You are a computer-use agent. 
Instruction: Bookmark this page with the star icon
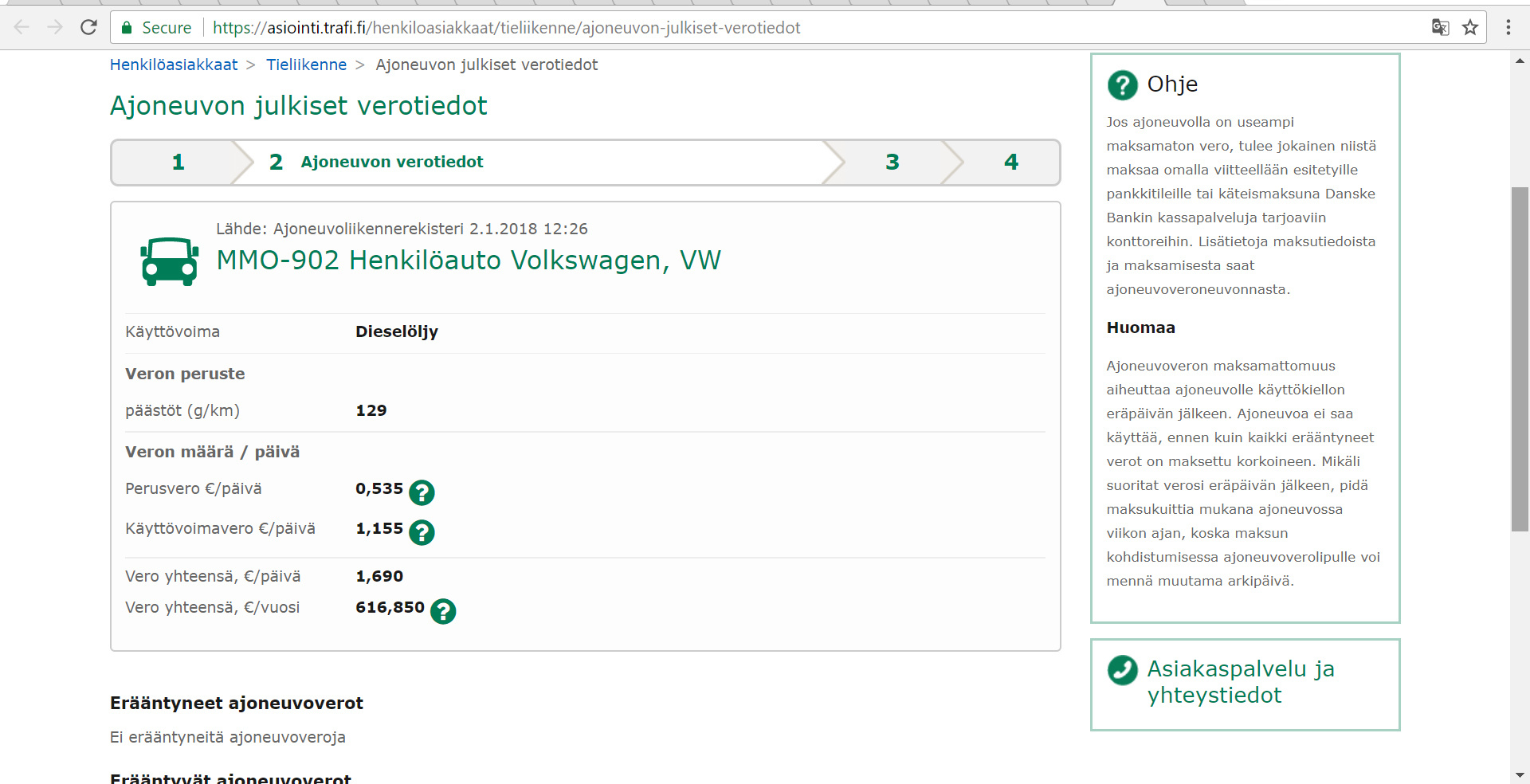coord(1470,28)
